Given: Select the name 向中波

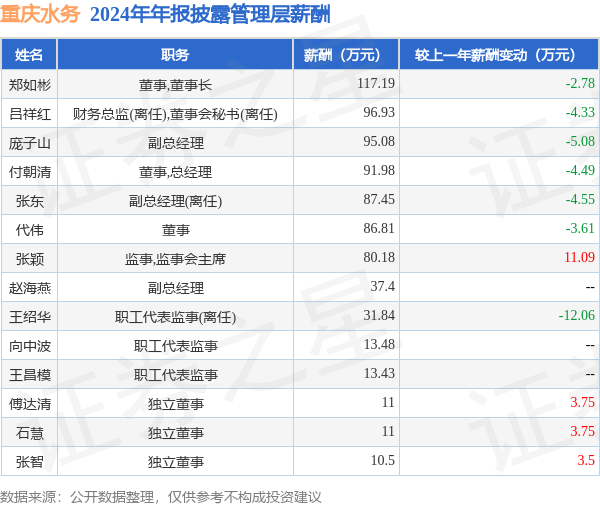Looking at the screenshot, I should pyautogui.click(x=29, y=346).
